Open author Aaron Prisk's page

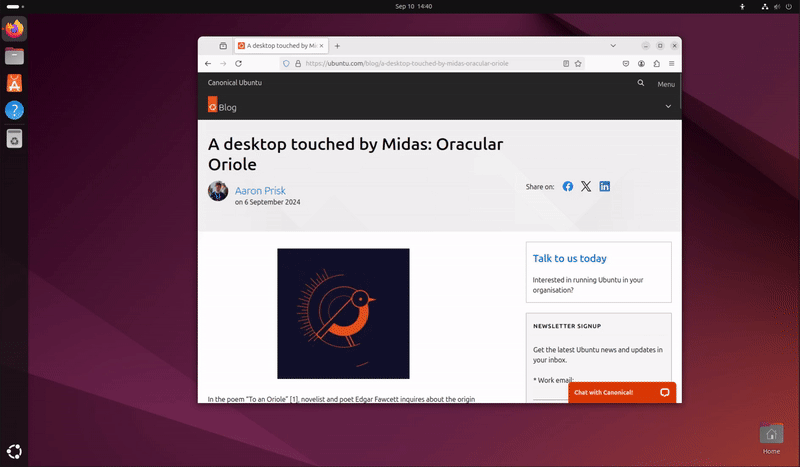[260, 190]
